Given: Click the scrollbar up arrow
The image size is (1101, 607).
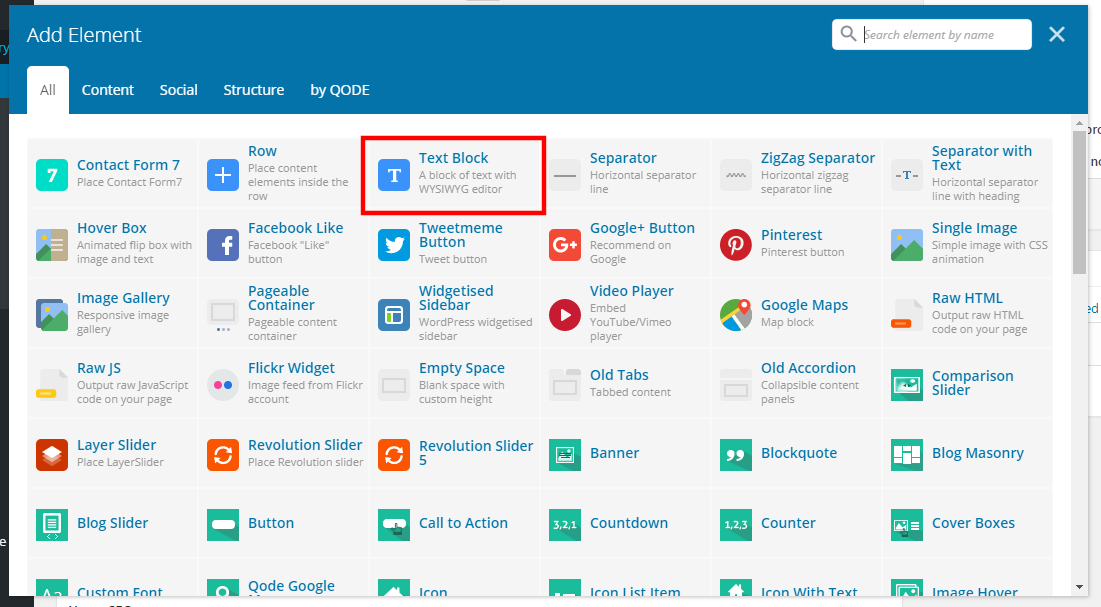Looking at the screenshot, I should [x=1079, y=124].
